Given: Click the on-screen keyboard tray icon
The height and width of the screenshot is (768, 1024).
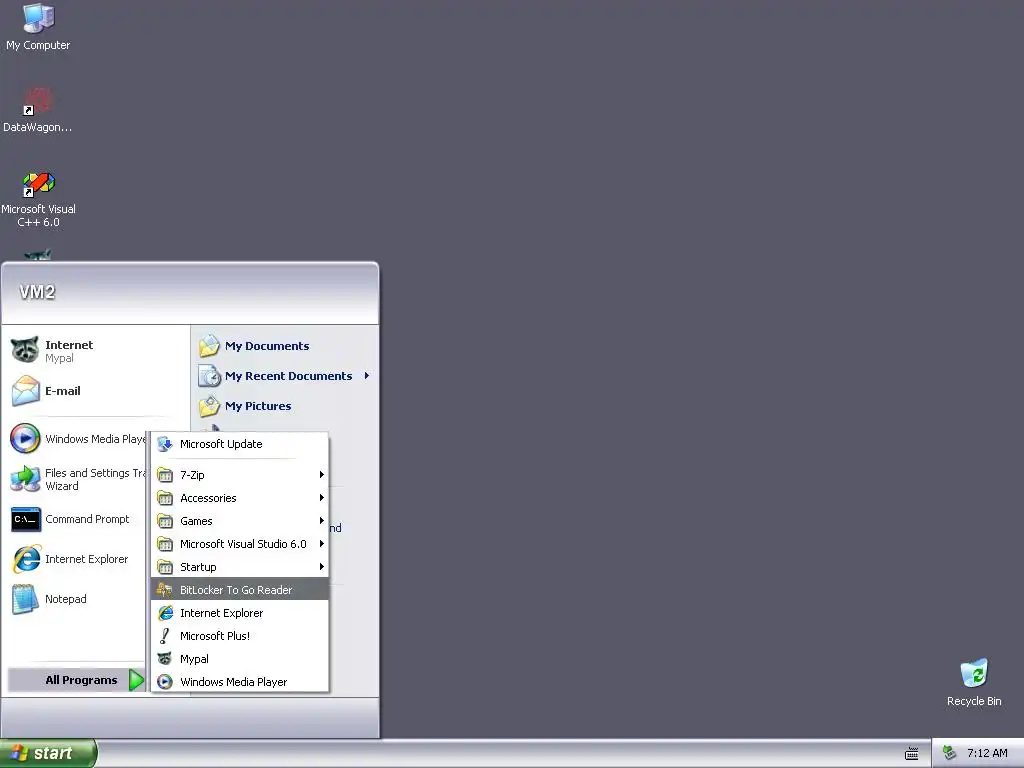Looking at the screenshot, I should coord(912,754).
